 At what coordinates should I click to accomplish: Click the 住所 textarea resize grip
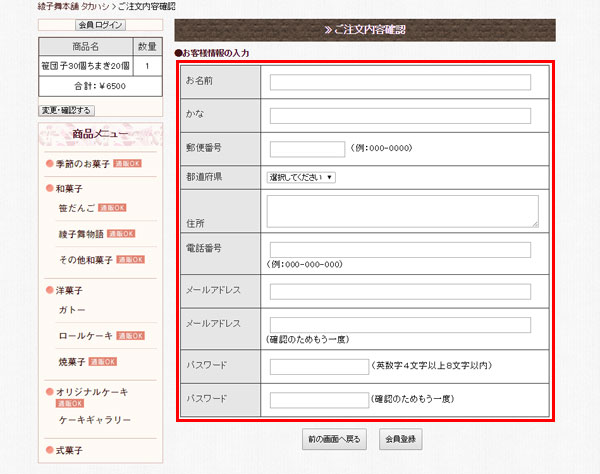(x=535, y=224)
